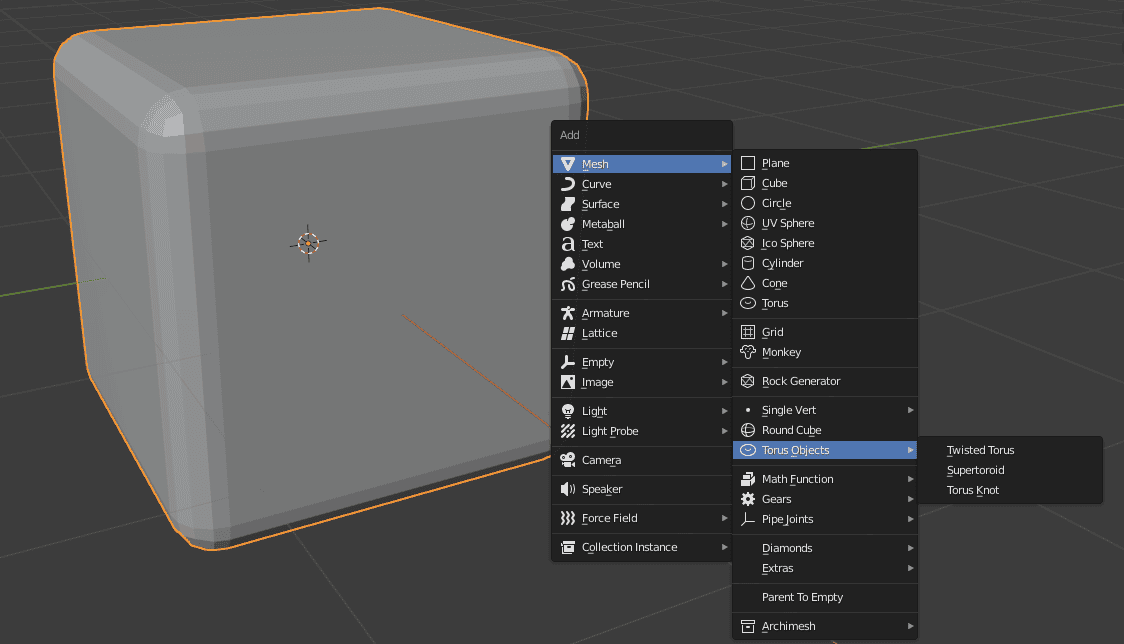The image size is (1124, 644).
Task: Add a Twisted Torus
Action: point(982,450)
